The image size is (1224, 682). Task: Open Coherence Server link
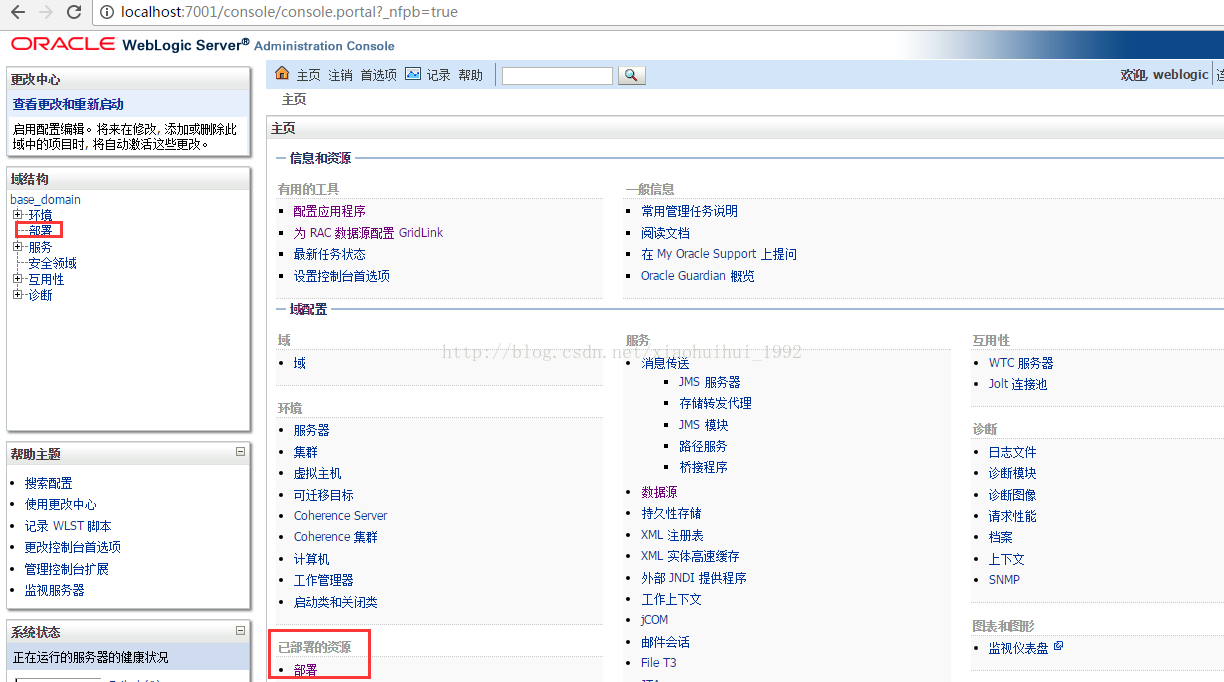coord(340,516)
